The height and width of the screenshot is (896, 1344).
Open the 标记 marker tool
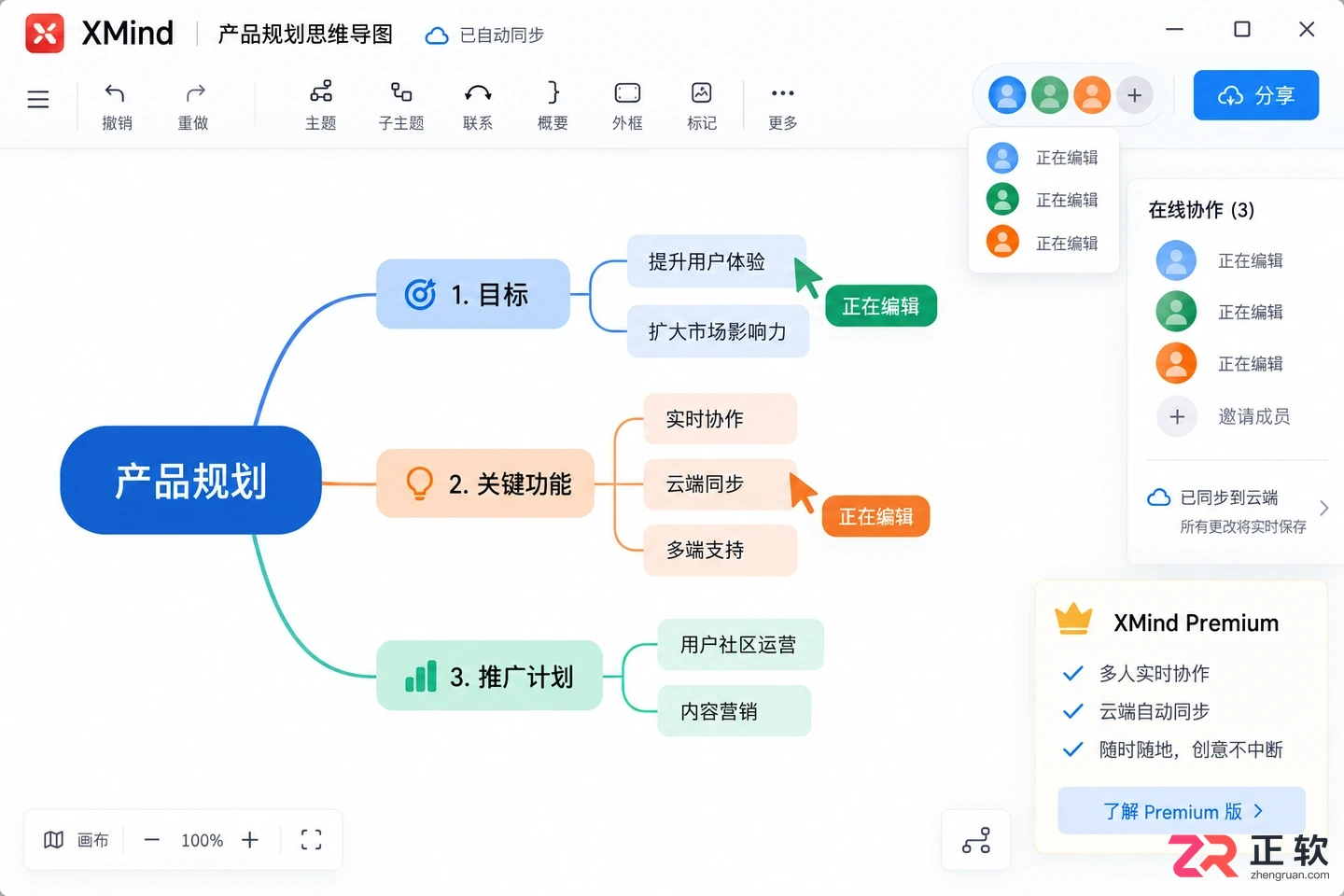[x=702, y=105]
